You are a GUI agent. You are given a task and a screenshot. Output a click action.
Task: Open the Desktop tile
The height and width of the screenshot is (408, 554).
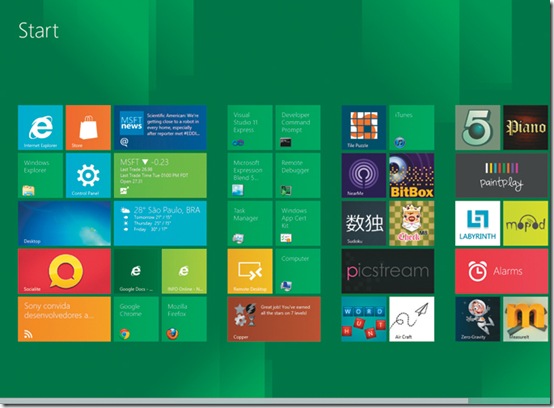click(64, 224)
